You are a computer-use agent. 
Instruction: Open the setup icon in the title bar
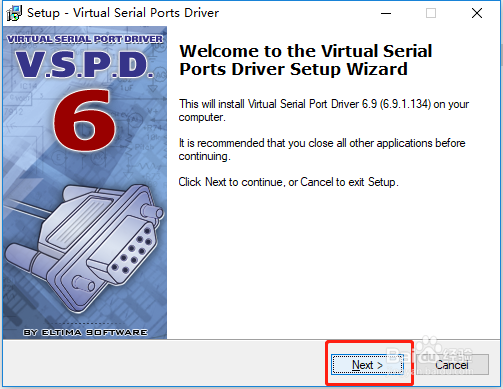[x=14, y=13]
